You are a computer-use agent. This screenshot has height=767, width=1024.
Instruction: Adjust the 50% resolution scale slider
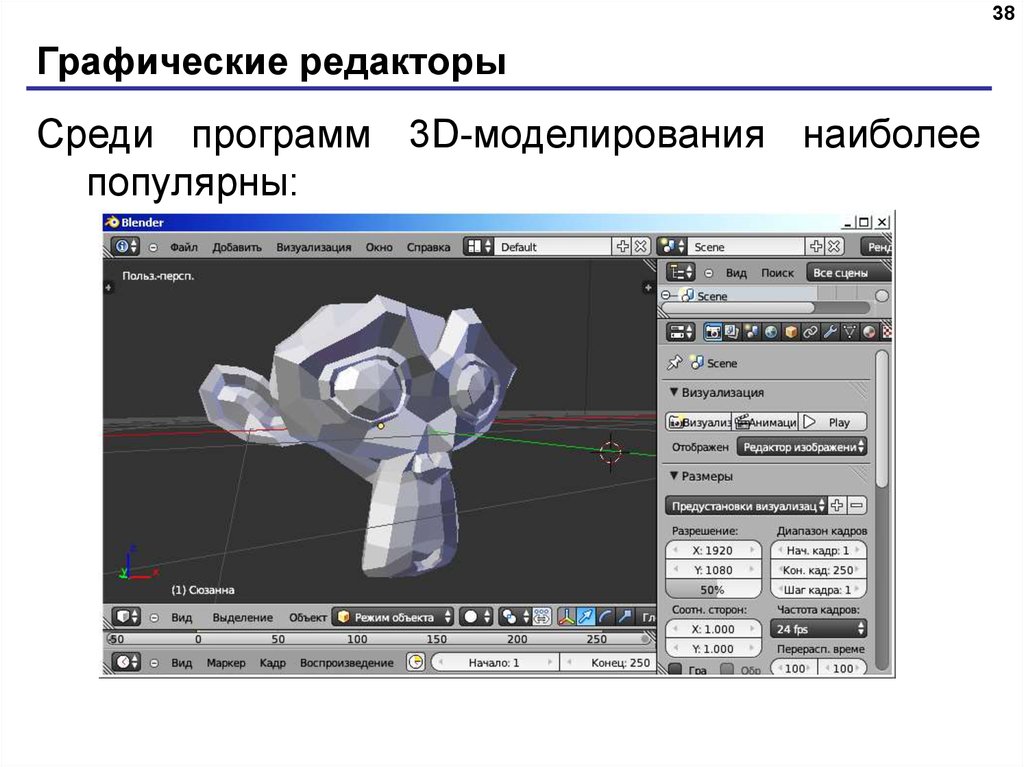[x=713, y=589]
